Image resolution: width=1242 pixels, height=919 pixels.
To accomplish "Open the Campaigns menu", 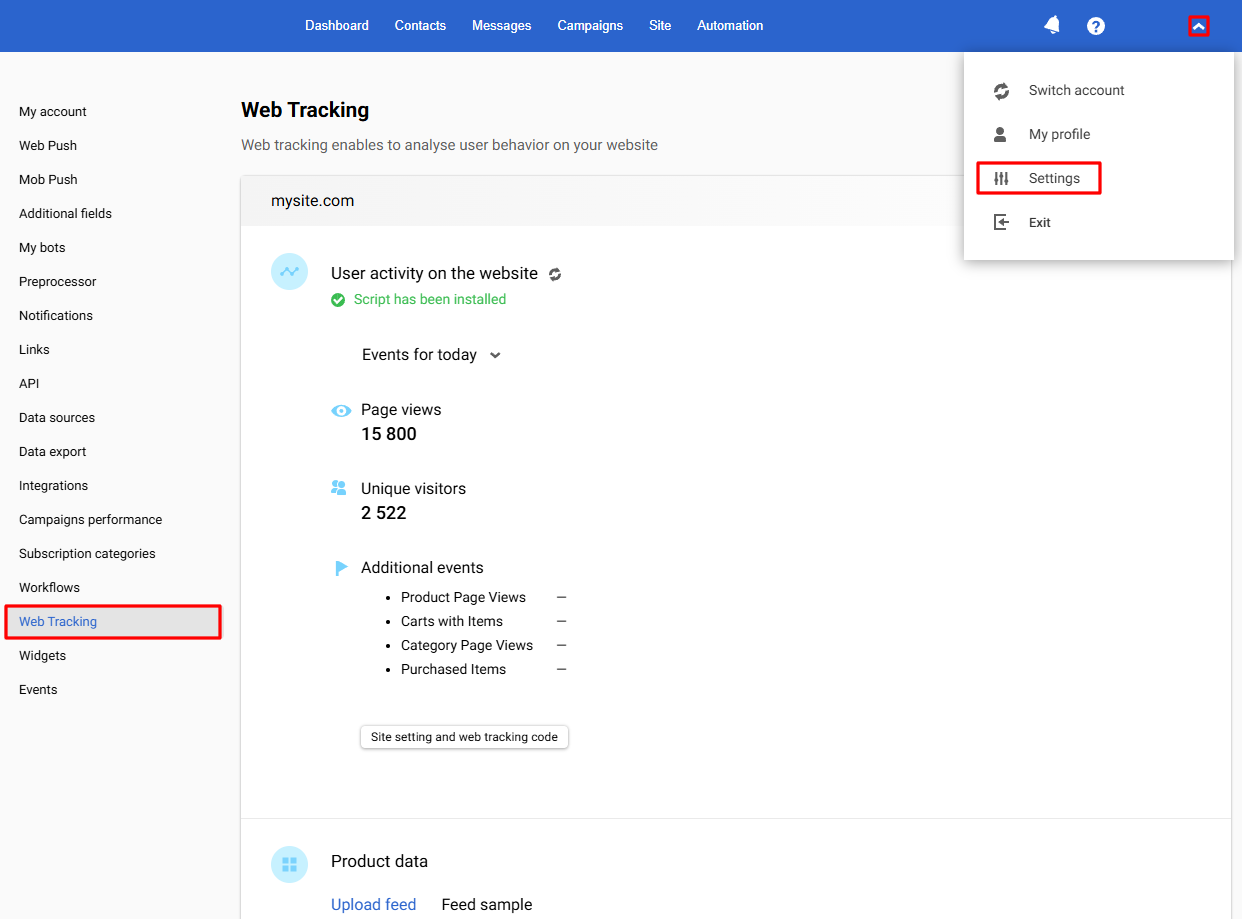I will pos(590,26).
